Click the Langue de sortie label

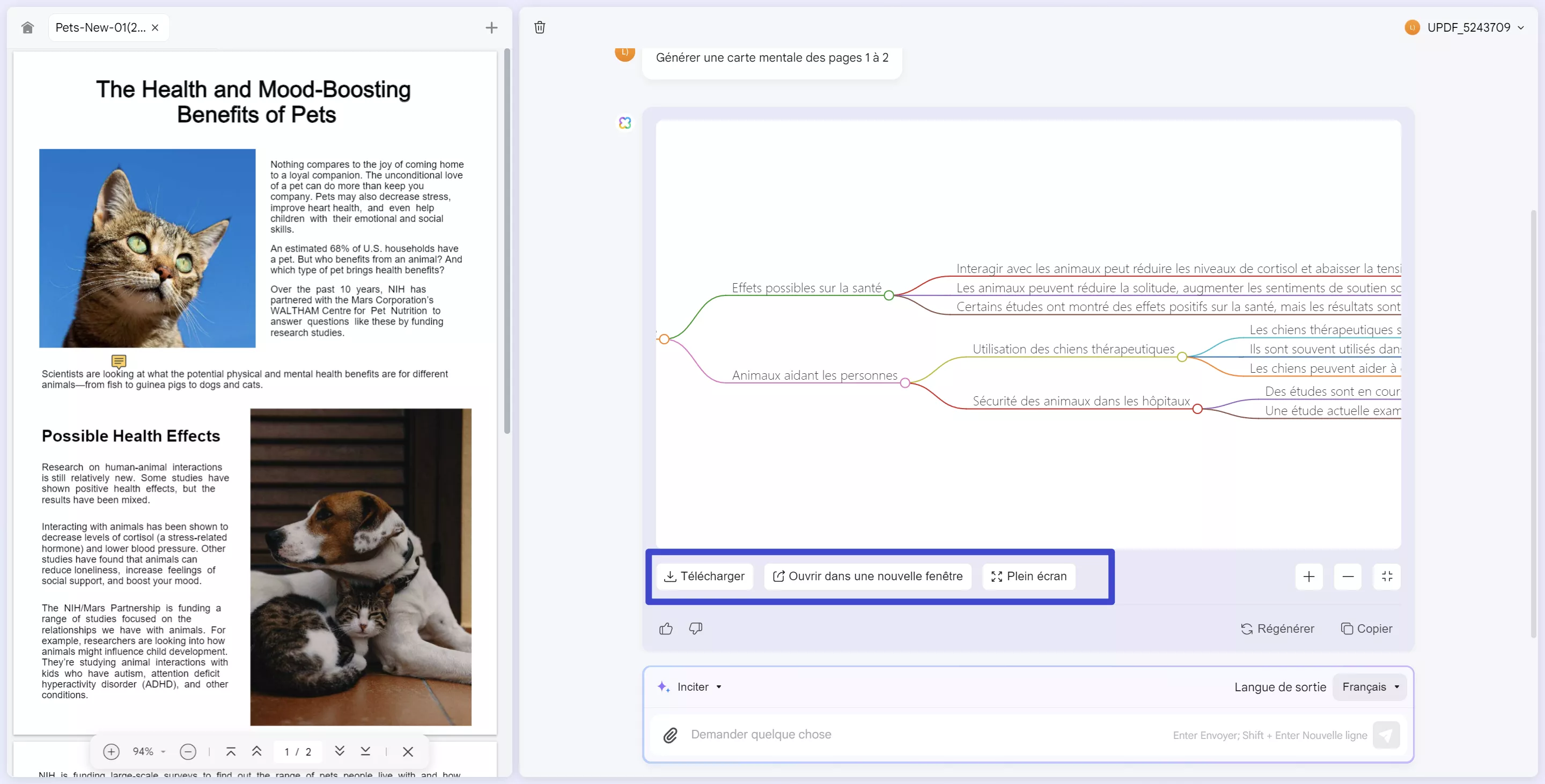[x=1280, y=687]
